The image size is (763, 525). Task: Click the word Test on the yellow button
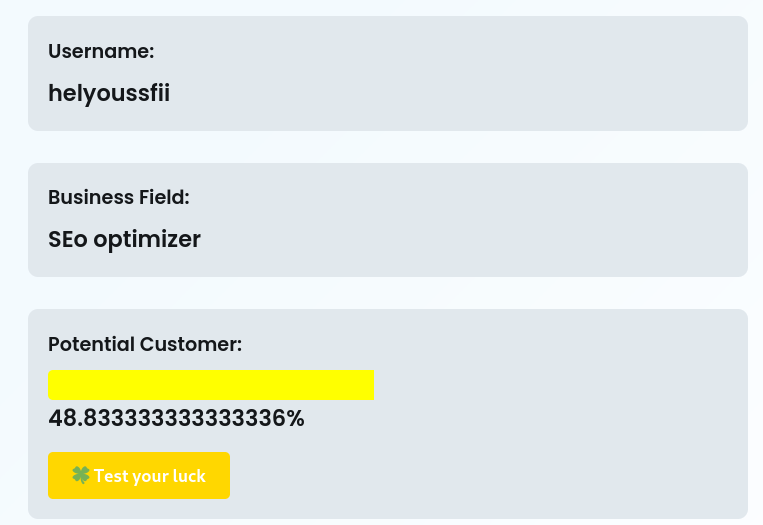(x=109, y=476)
